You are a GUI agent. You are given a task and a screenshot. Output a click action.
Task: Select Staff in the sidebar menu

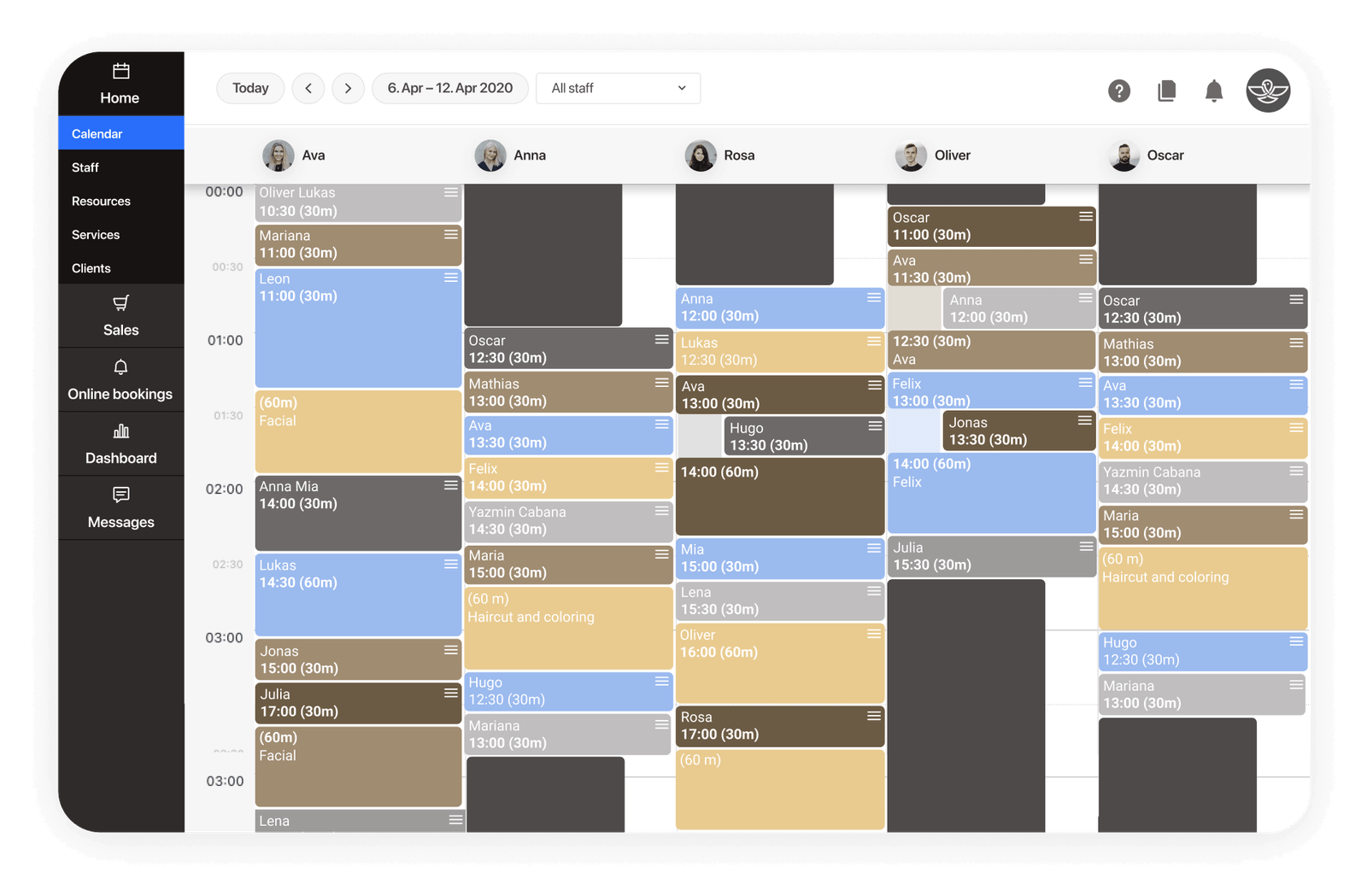coord(85,167)
